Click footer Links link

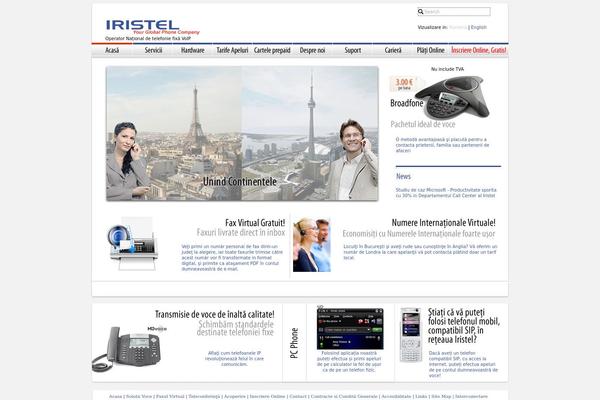tap(421, 396)
